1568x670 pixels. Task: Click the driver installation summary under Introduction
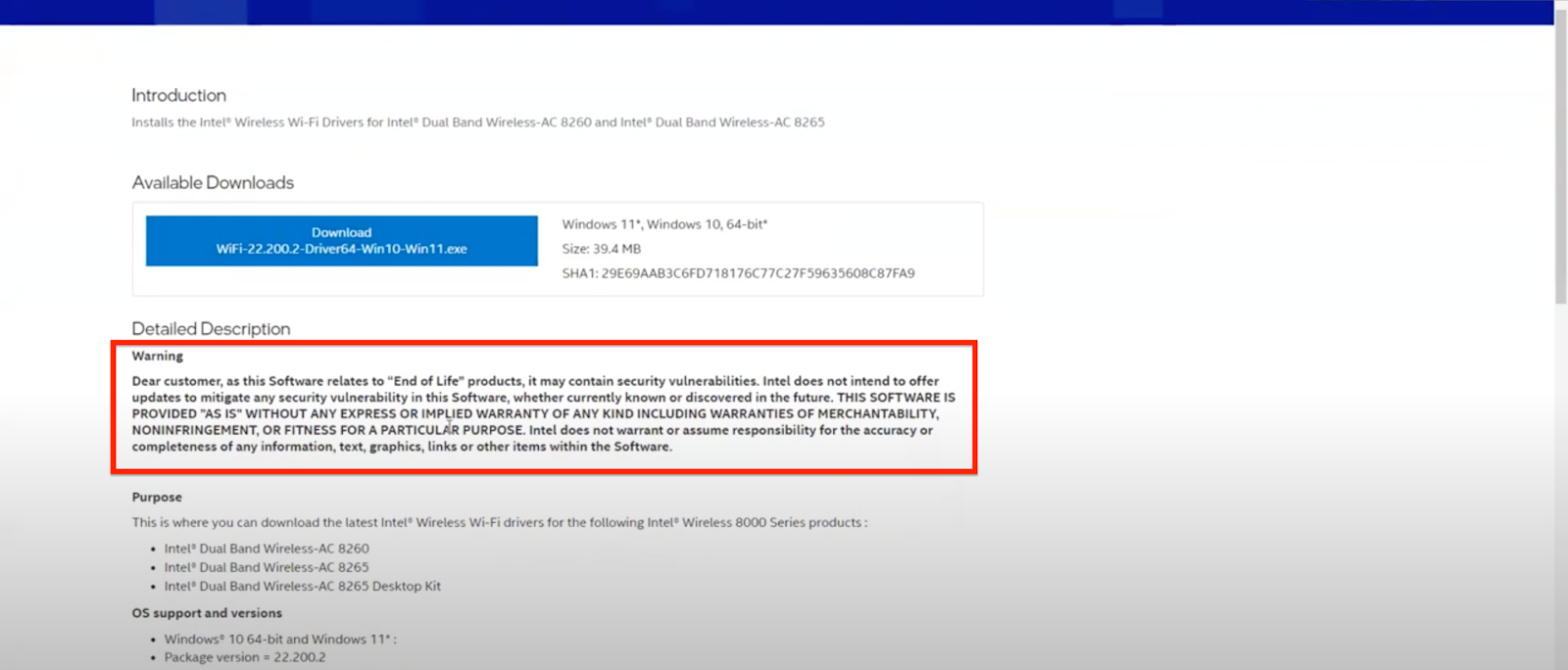point(477,122)
